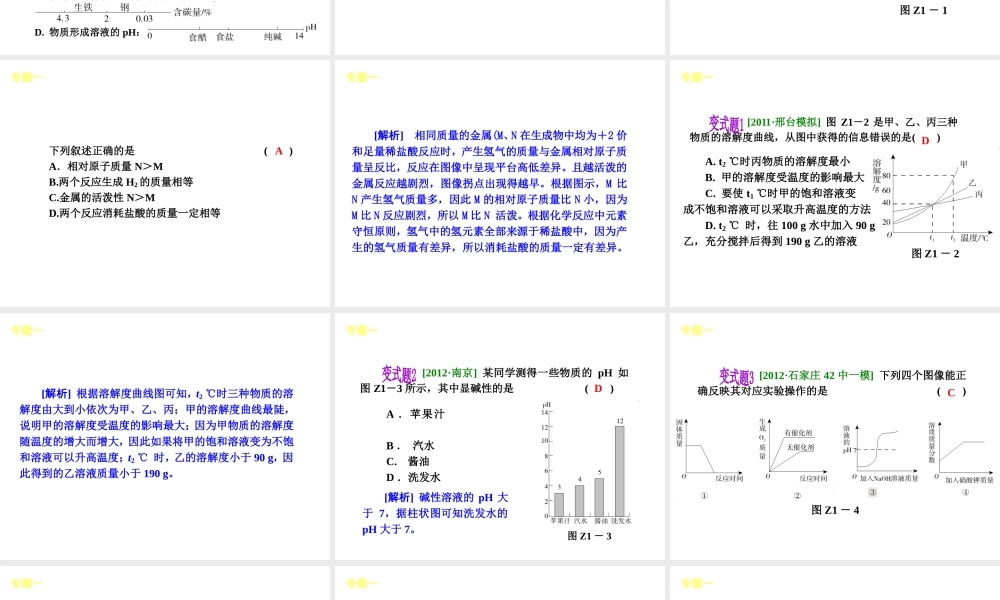
Task: Click the pH number line showing 食醋, 食盐, 纯碱
Action: [x=232, y=32]
